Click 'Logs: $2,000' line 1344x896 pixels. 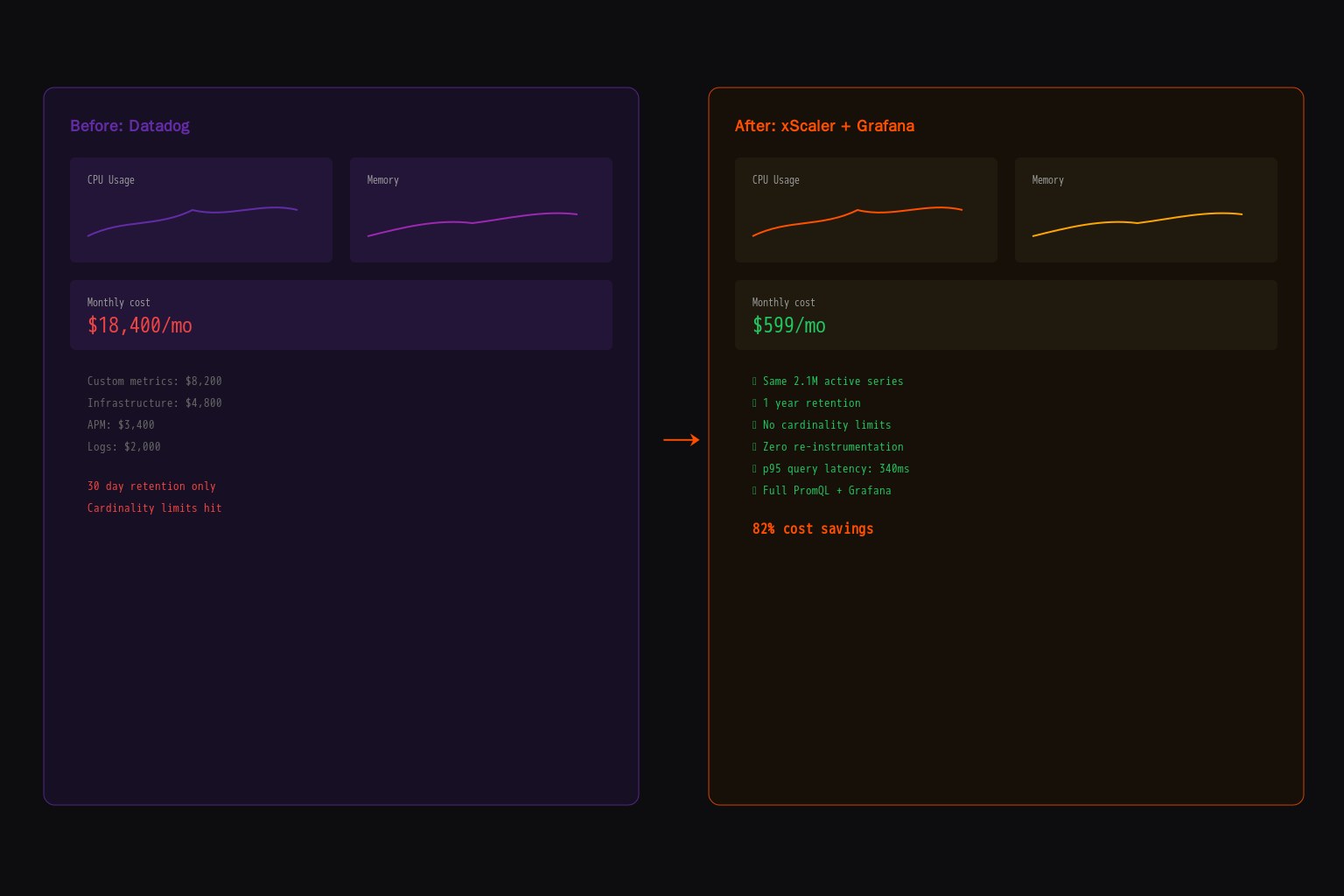[124, 447]
